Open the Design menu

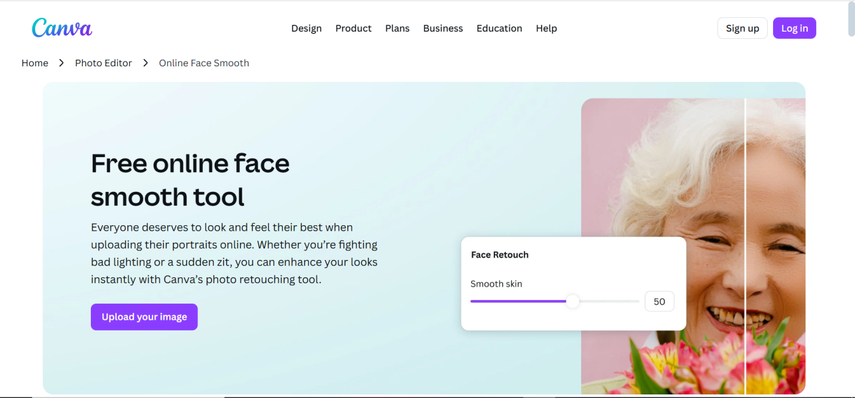[x=306, y=28]
